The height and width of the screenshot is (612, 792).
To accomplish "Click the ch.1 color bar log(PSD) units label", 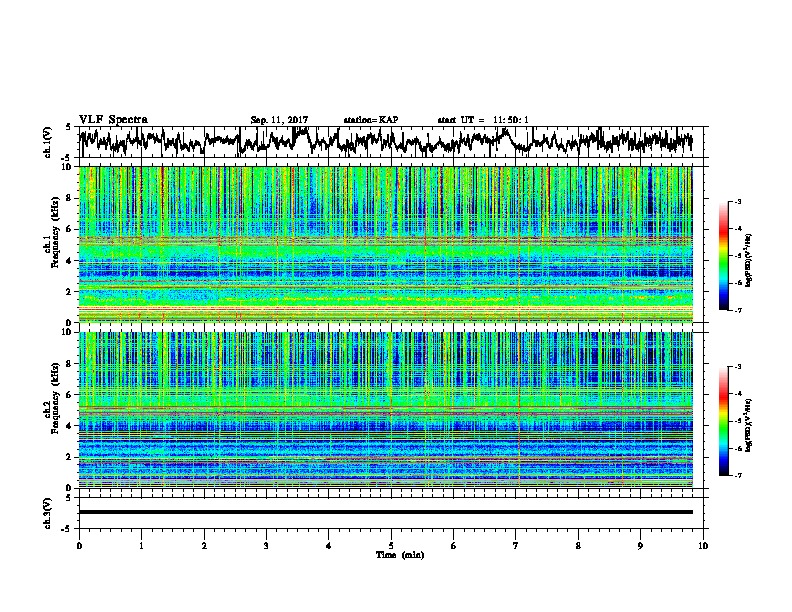I will pos(749,260).
